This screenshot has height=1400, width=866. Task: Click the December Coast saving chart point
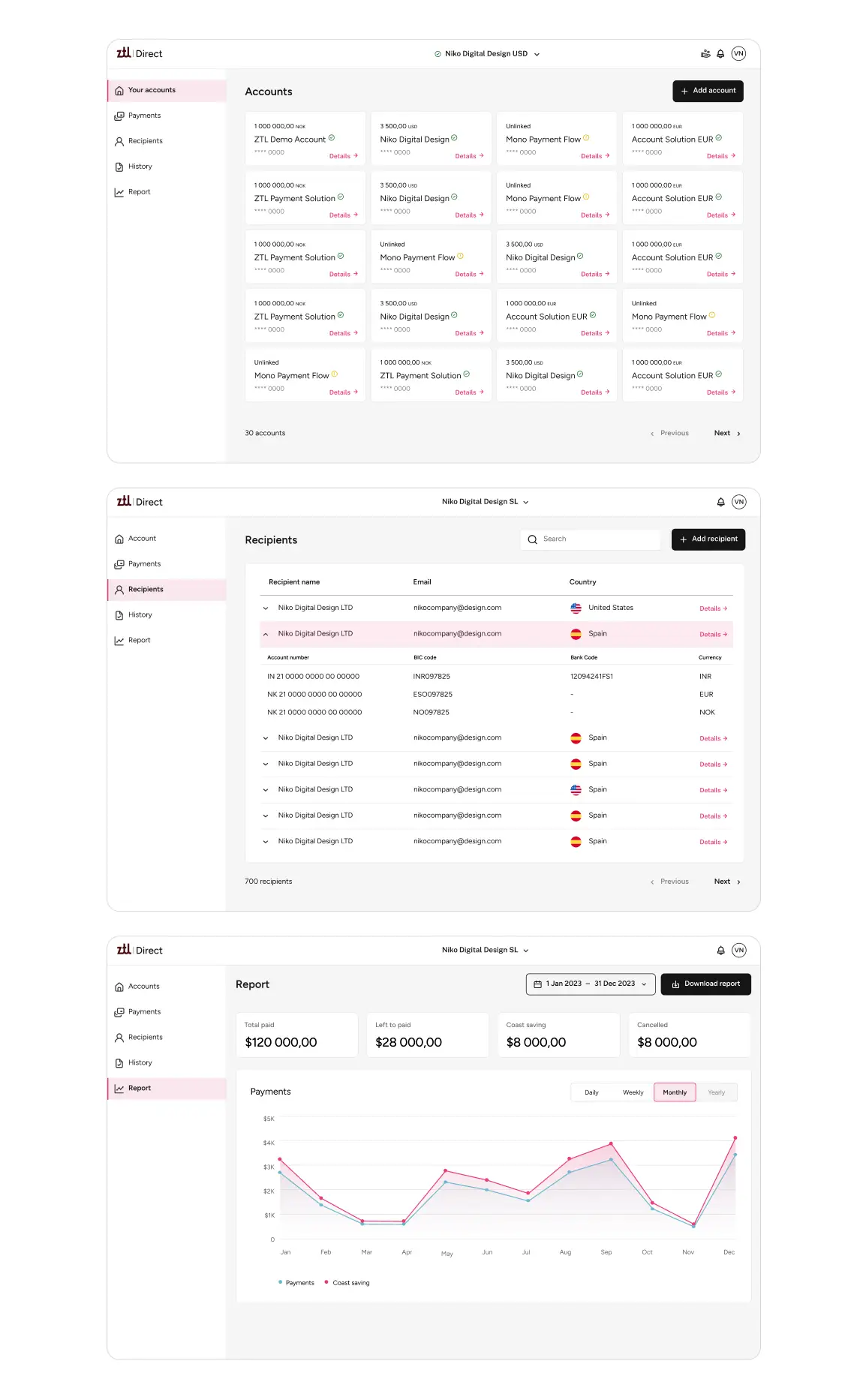(x=735, y=1137)
